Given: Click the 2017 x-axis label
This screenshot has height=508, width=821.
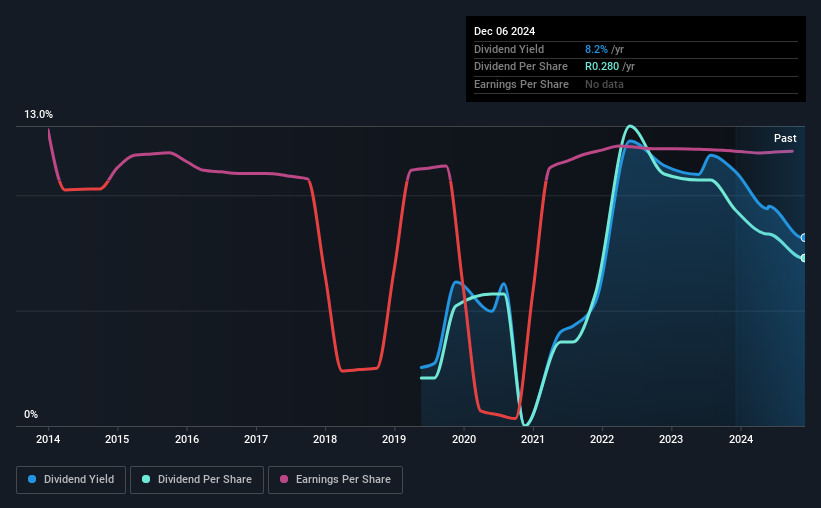Looking at the screenshot, I should coord(256,439).
